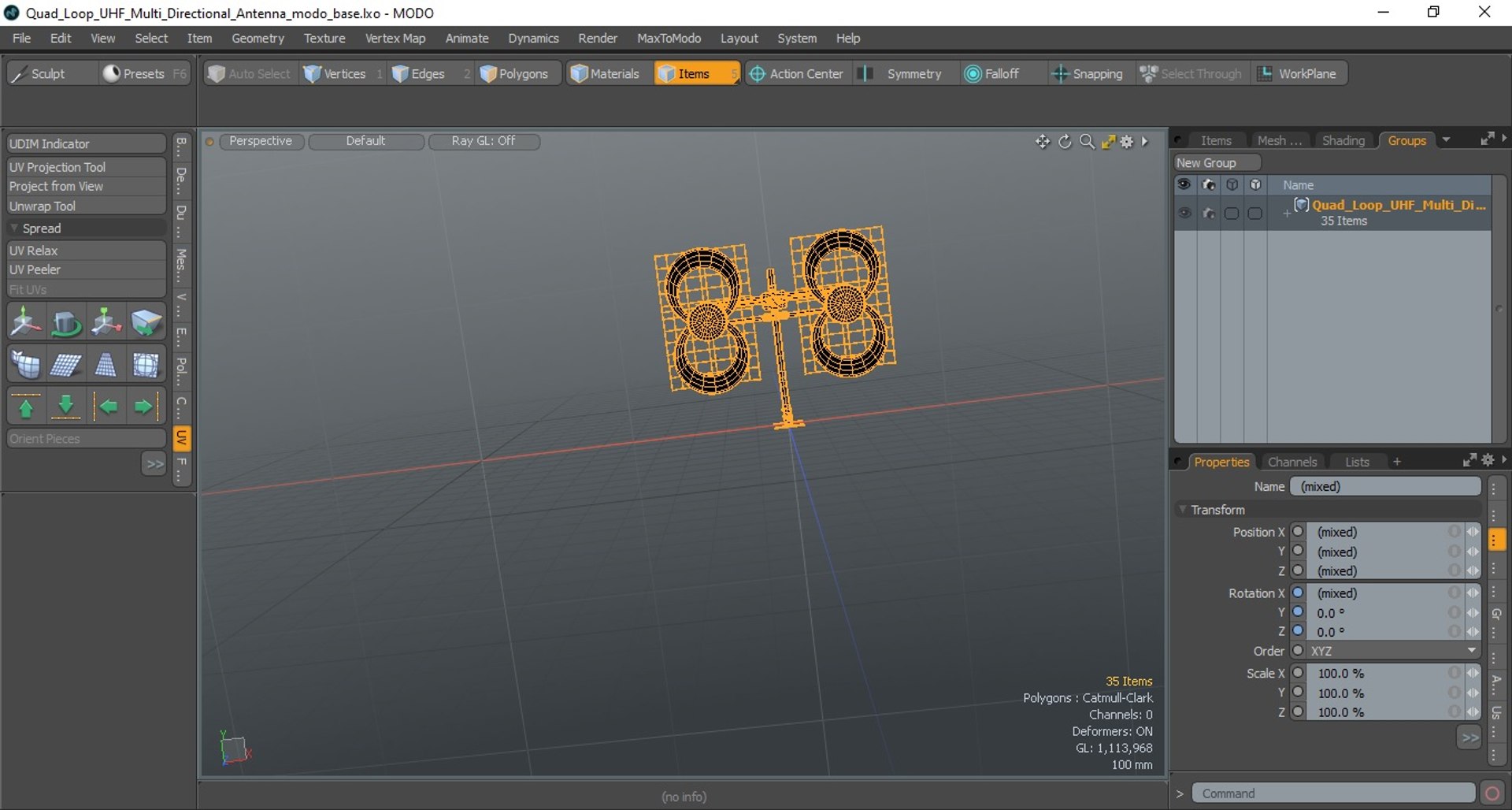Click the Scale X stepper arrows
Screen dimensions: 1512x810
click(1472, 673)
